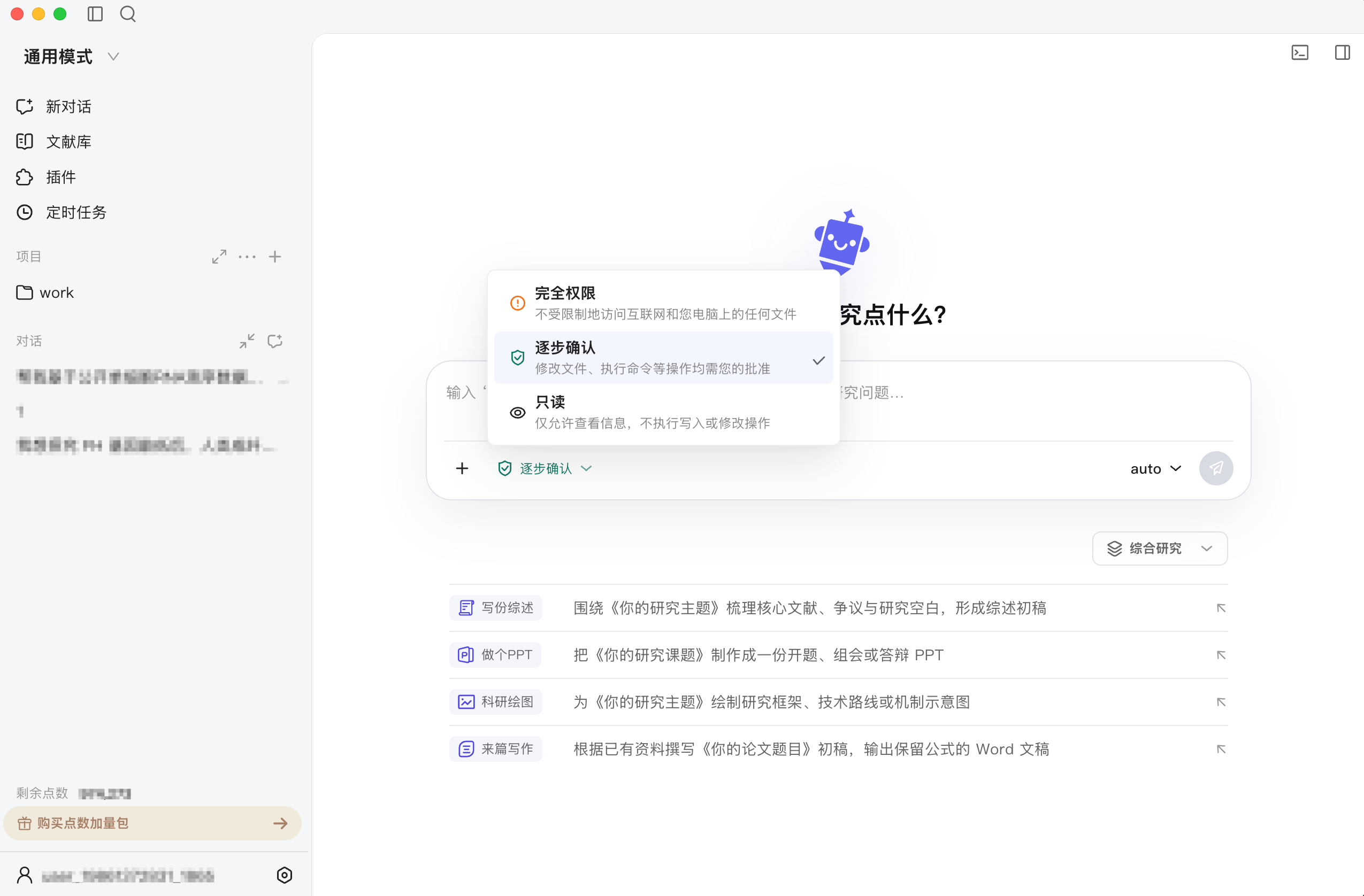The width and height of the screenshot is (1364, 896).
Task: Collapse the 对话 section with arrows icon
Action: pos(247,342)
